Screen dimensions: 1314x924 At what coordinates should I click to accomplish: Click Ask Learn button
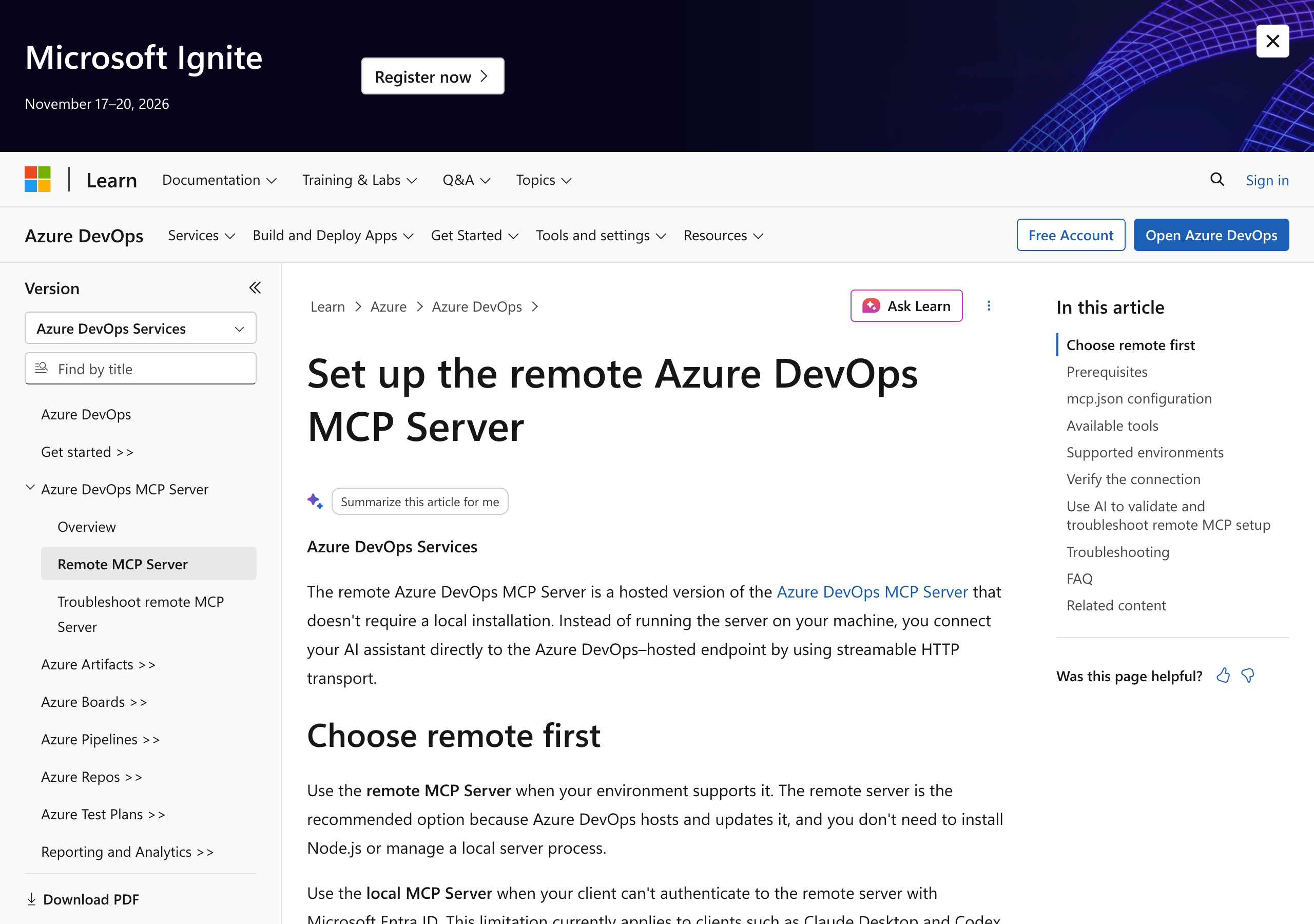point(906,306)
